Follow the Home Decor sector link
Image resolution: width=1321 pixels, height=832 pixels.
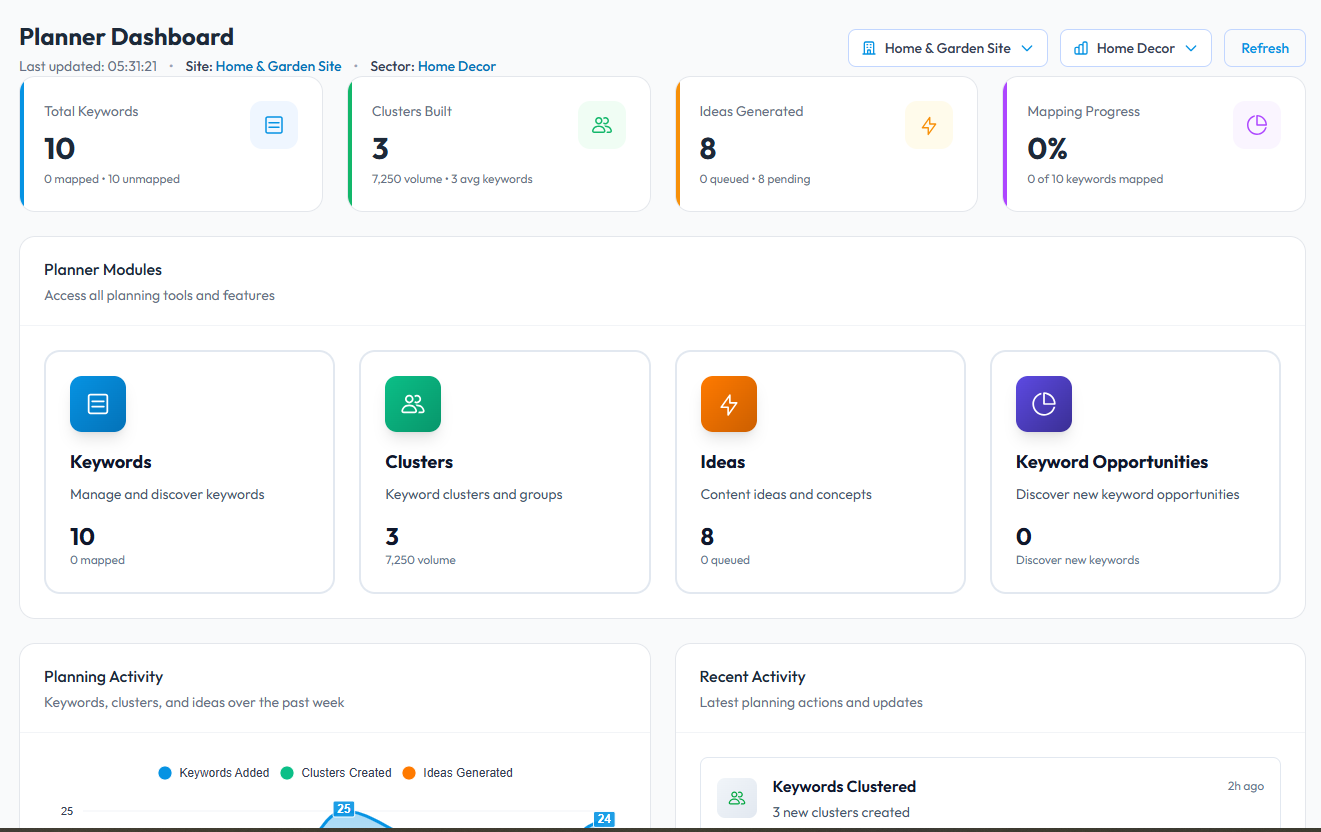[457, 67]
